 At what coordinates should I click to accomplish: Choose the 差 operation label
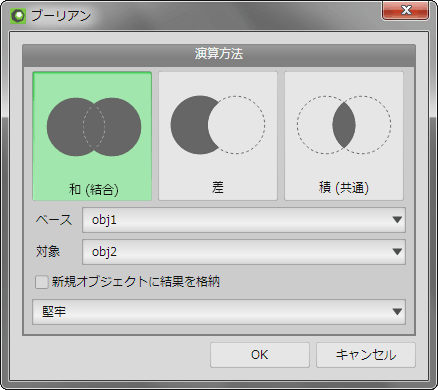point(218,187)
